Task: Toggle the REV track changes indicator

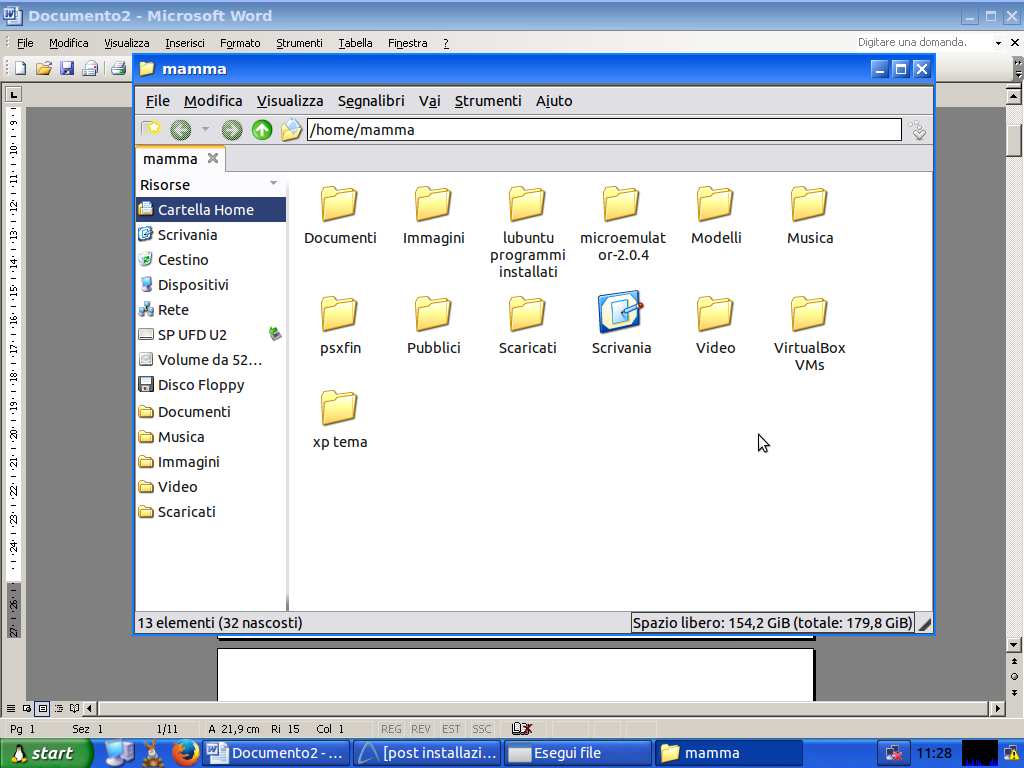Action: pos(421,729)
